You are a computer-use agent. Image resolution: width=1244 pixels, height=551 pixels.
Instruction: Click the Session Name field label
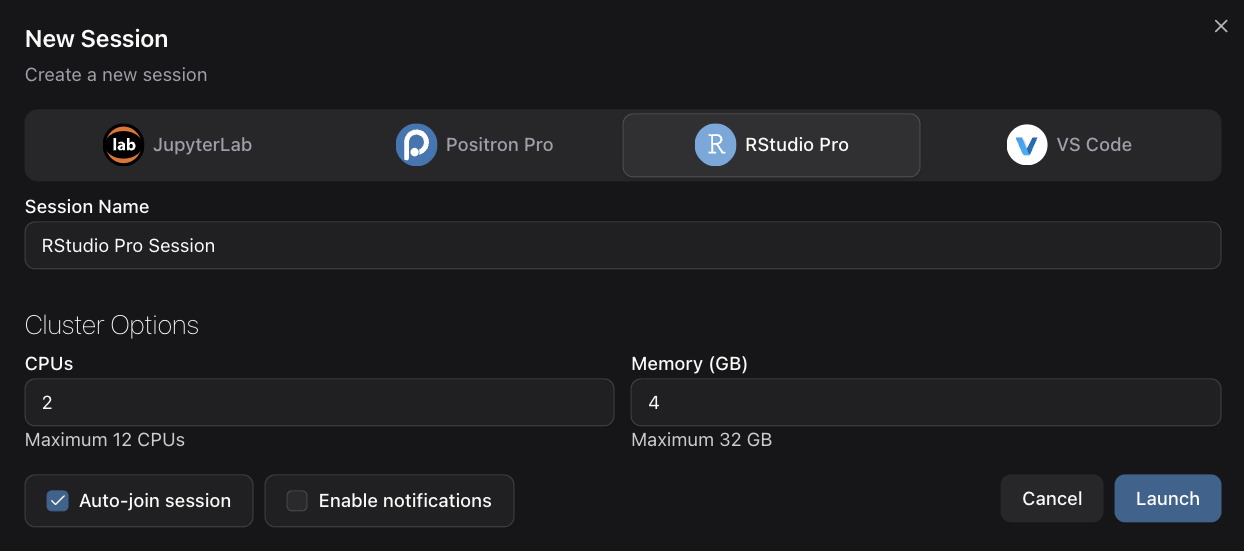(87, 207)
